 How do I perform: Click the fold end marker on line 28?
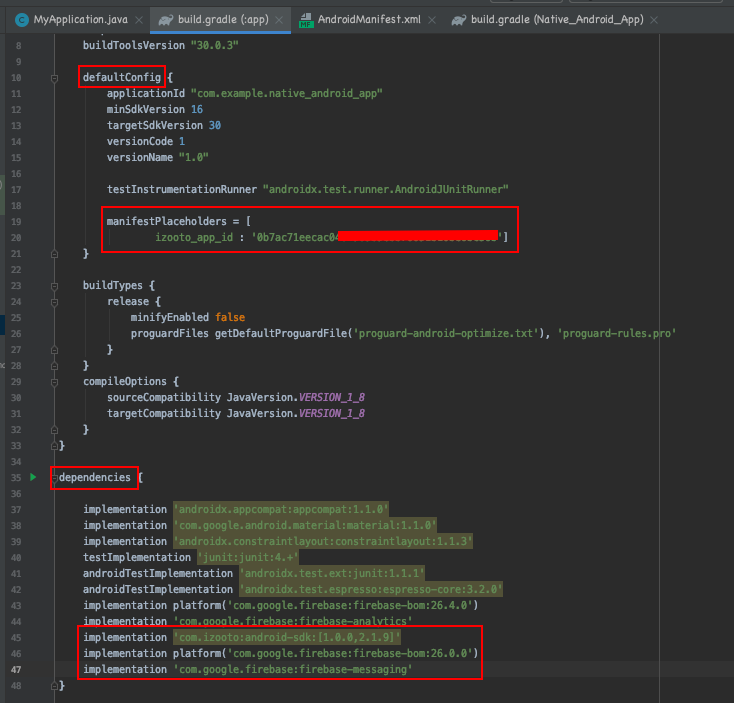click(54, 366)
